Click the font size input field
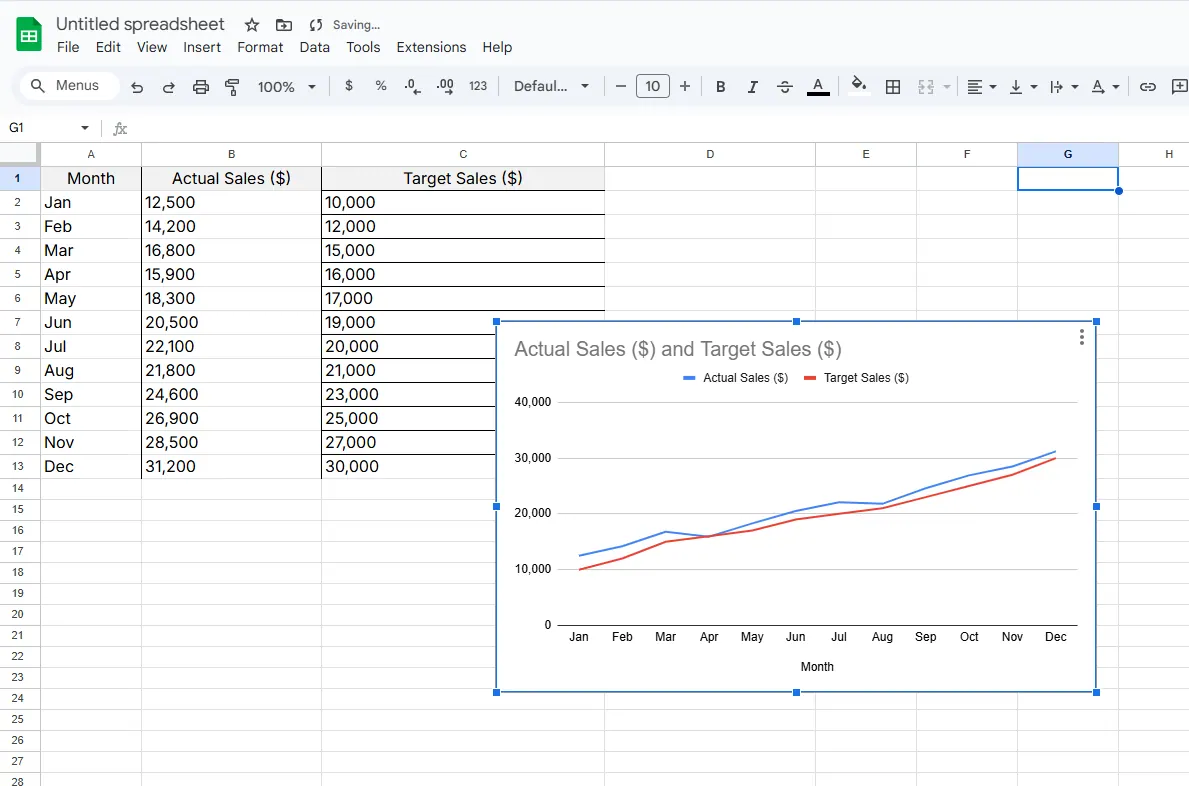Image resolution: width=1189 pixels, height=786 pixels. 652,86
